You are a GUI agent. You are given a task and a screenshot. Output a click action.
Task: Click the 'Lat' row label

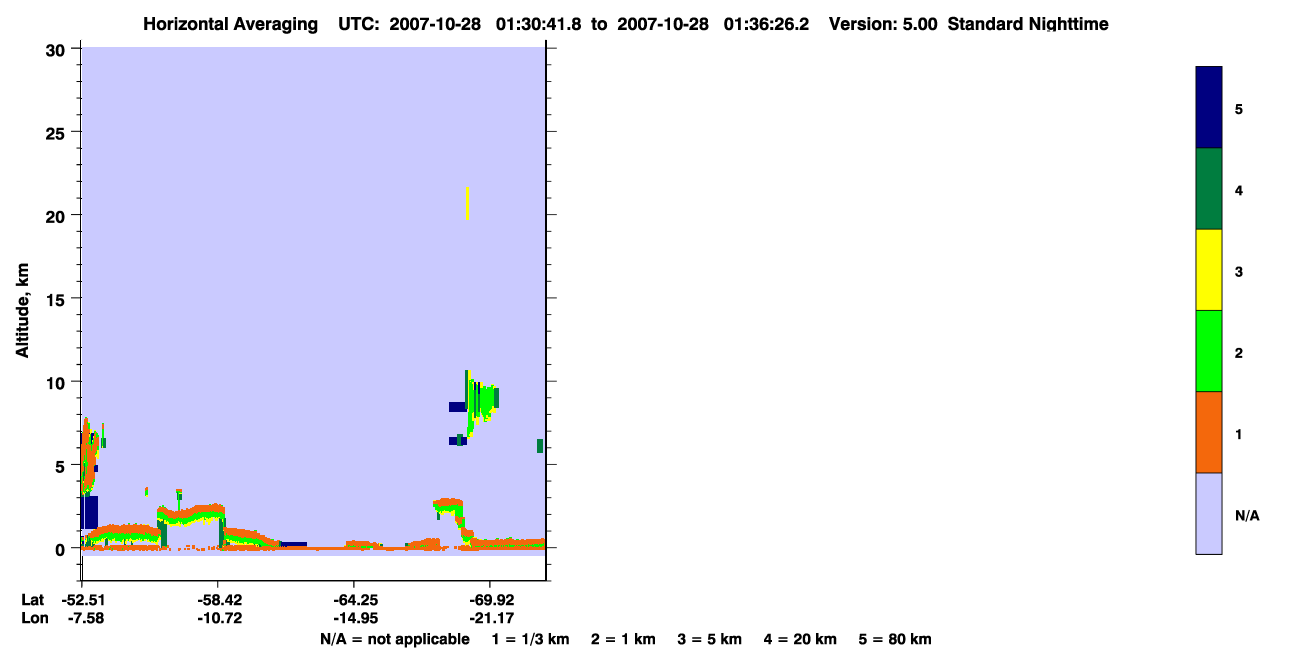32,600
